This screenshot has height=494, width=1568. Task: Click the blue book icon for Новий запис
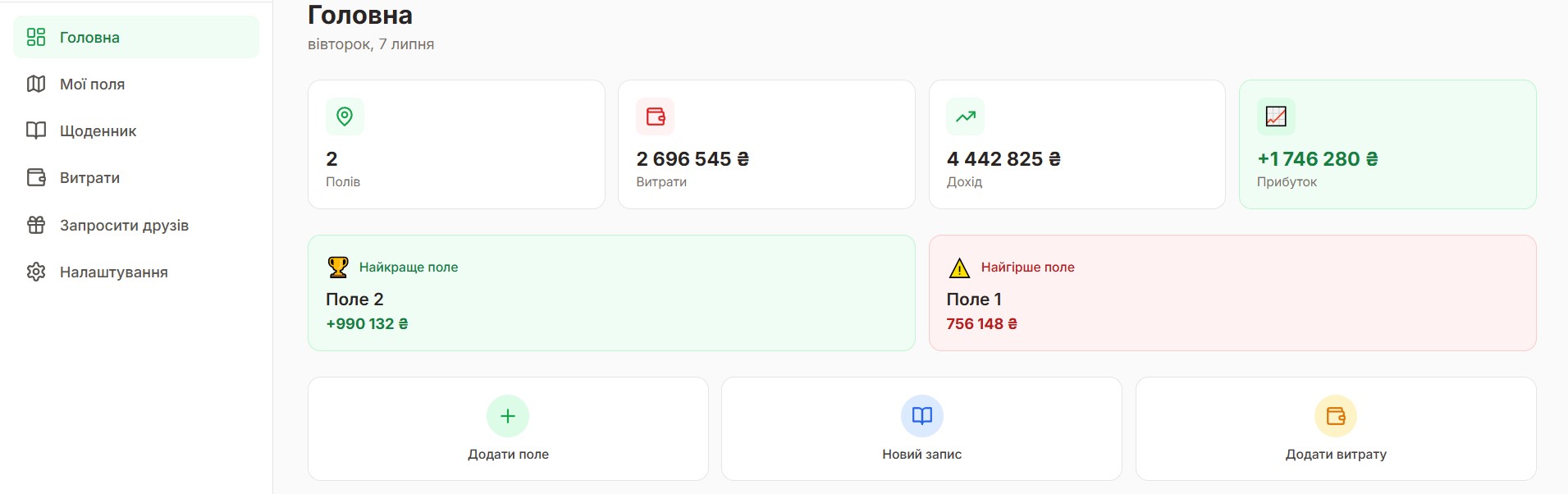(922, 416)
